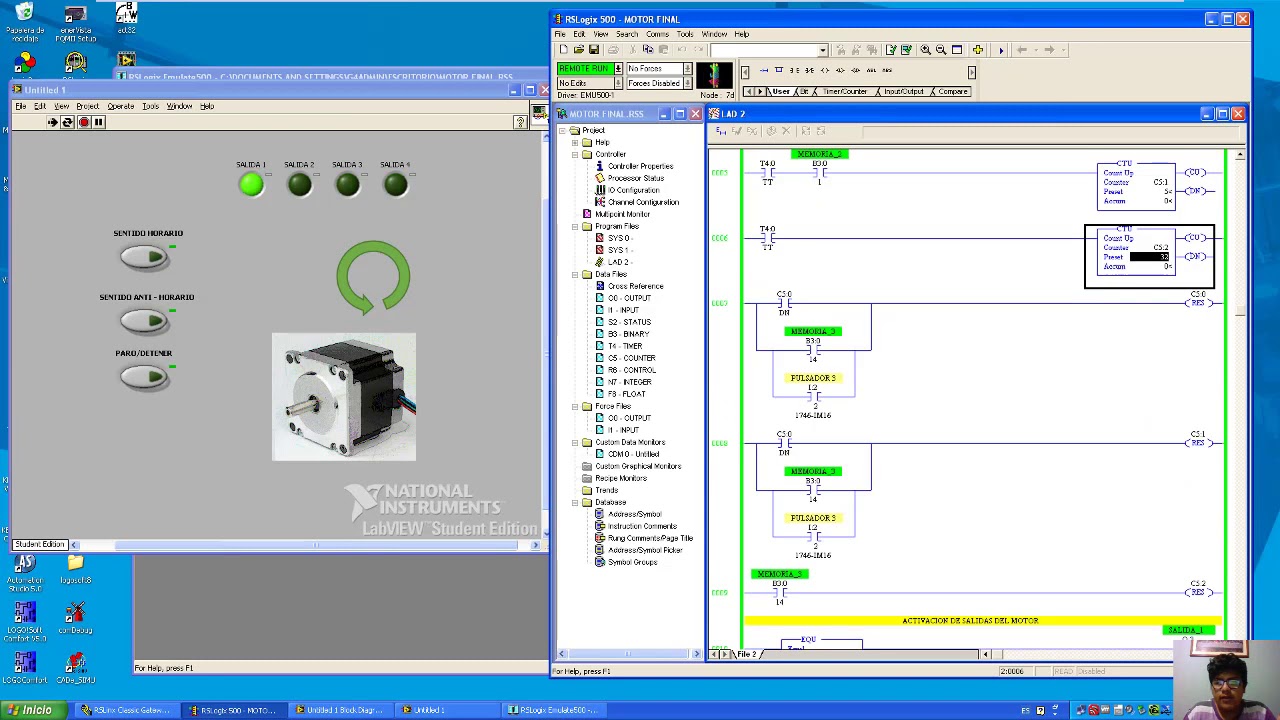
Task: Click Controller Properties info icon
Action: tap(600, 166)
